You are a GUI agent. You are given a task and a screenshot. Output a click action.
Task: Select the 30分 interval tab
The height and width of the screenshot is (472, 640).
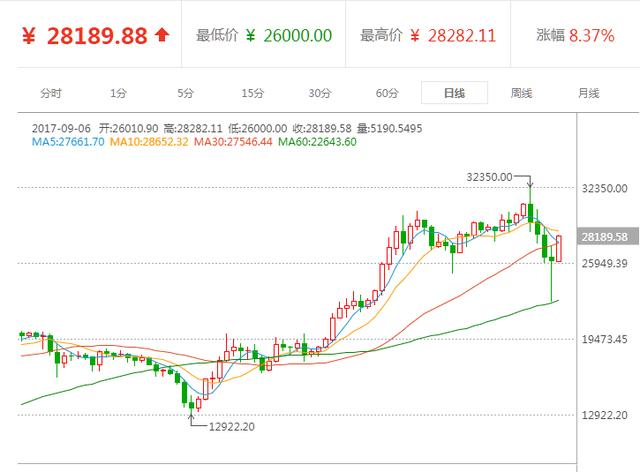(320, 93)
